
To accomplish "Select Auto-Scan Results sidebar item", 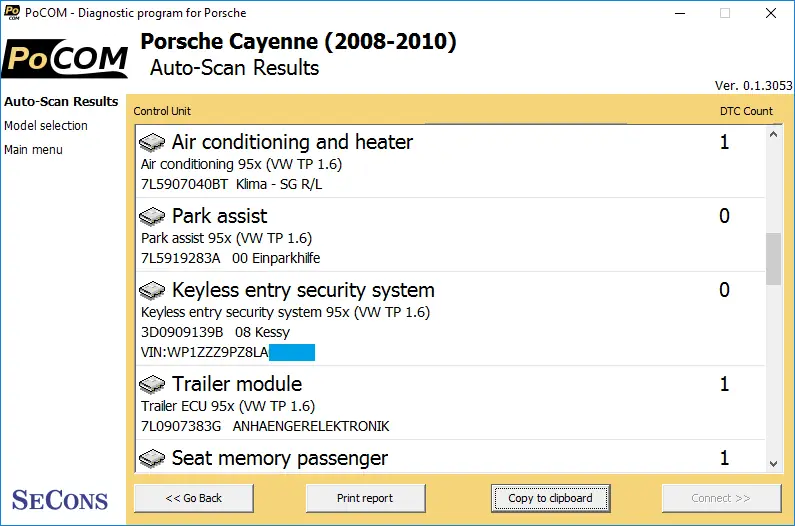I will [61, 101].
